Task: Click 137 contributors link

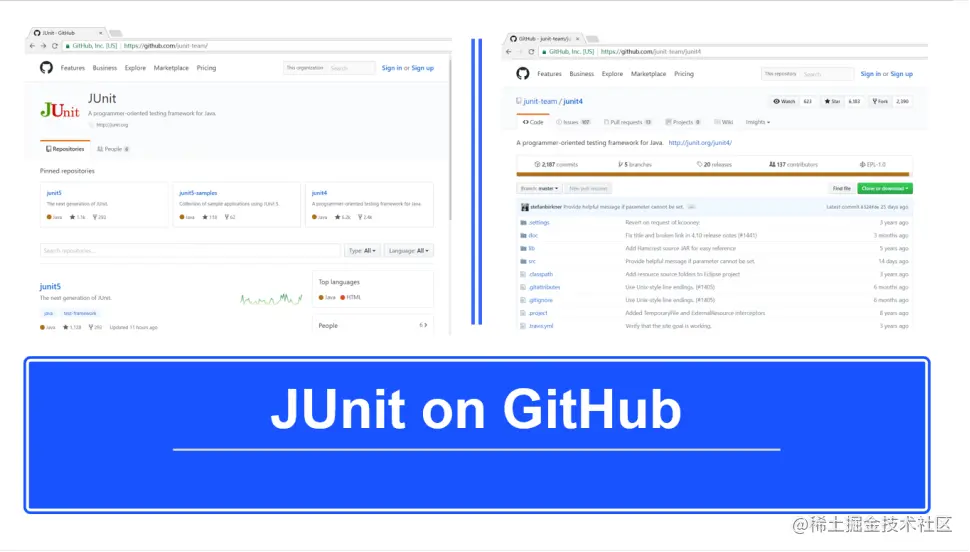Action: tap(793, 165)
